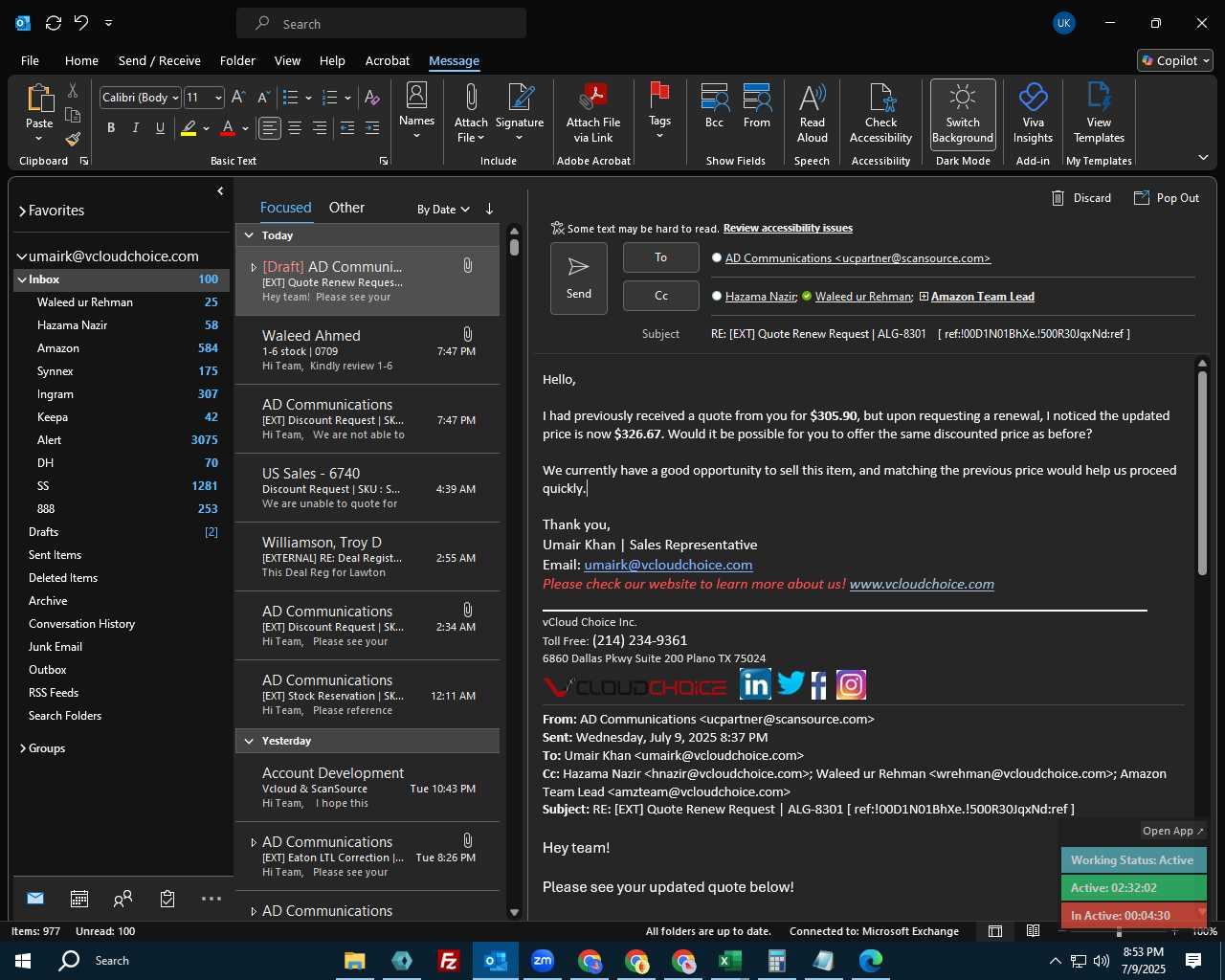Image resolution: width=1225 pixels, height=980 pixels.
Task: Apply the red font color
Action: click(x=228, y=128)
